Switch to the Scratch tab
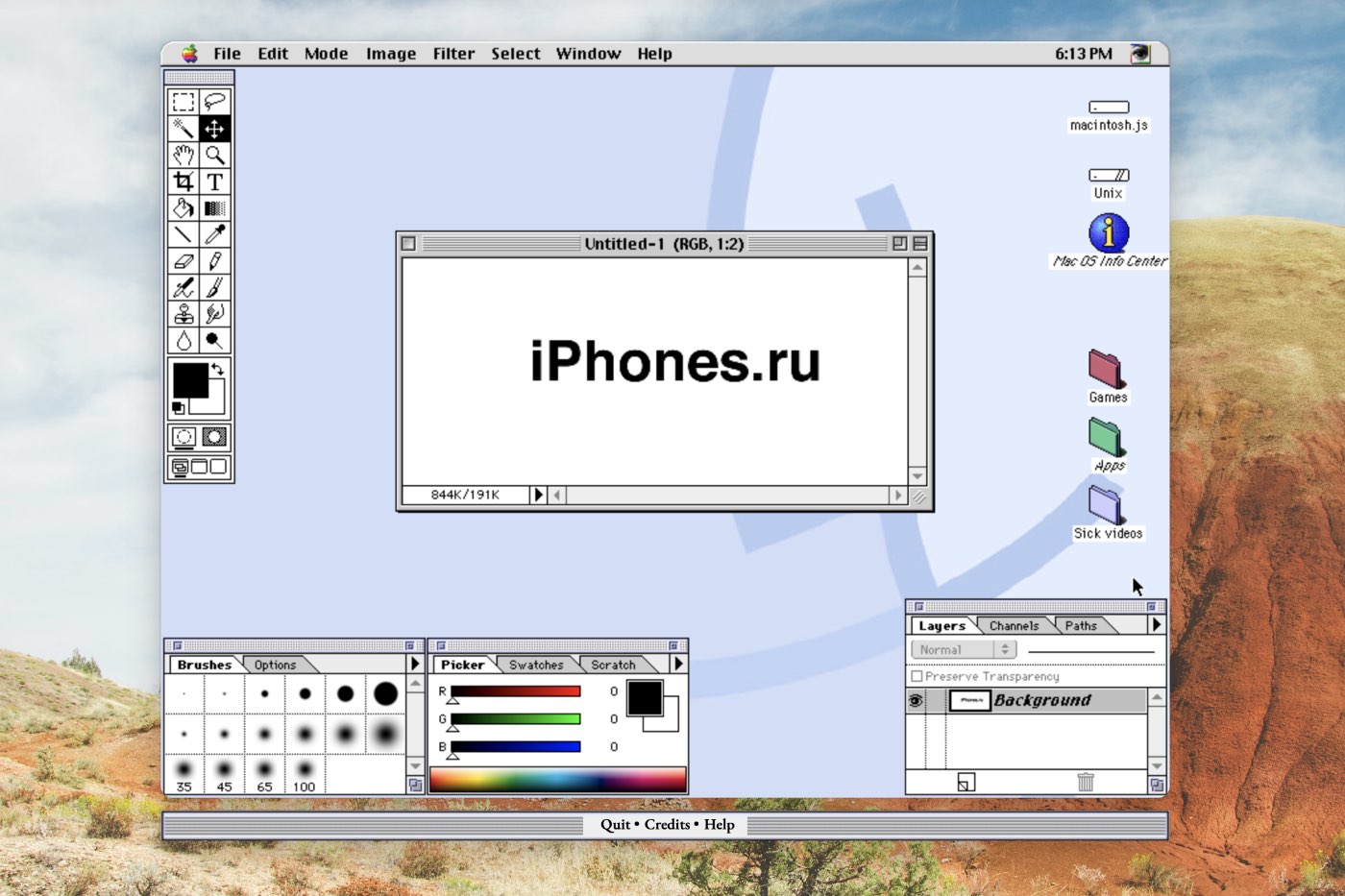 pyautogui.click(x=613, y=665)
